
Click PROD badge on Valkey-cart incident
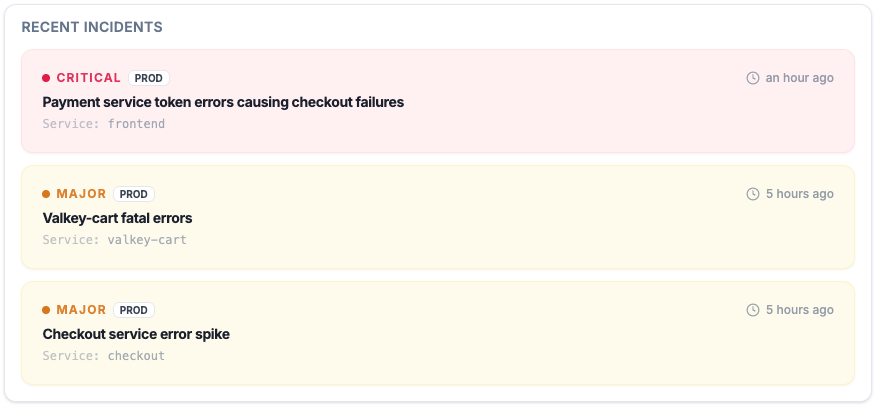coord(134,194)
